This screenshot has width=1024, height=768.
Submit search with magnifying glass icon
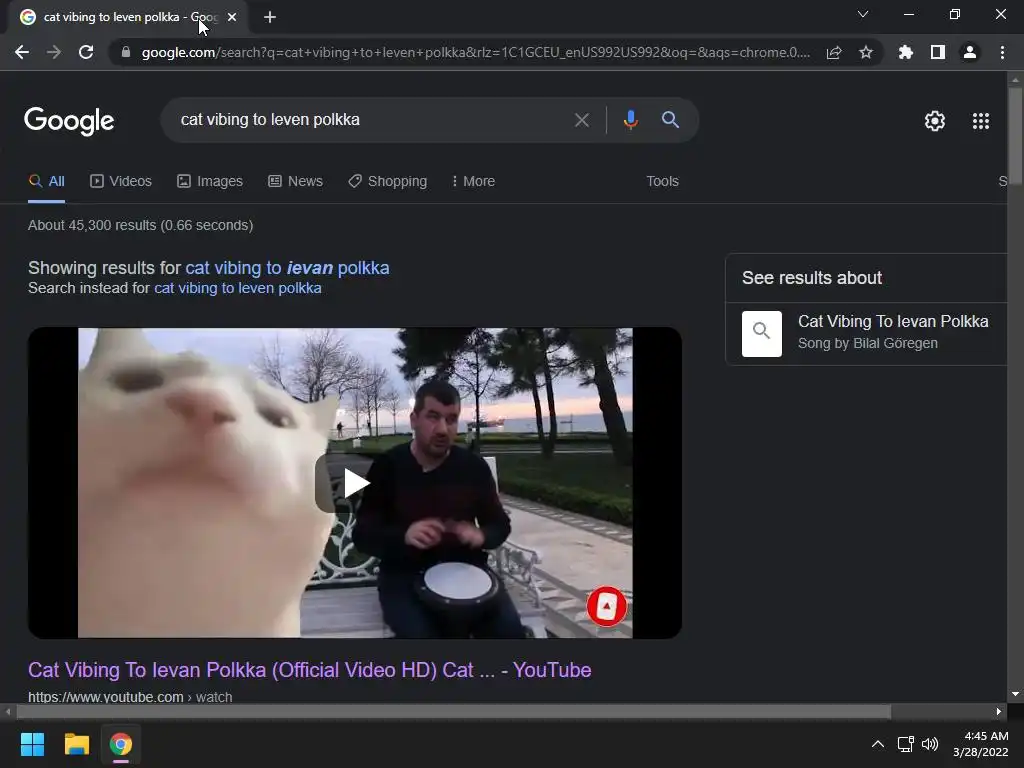(670, 120)
